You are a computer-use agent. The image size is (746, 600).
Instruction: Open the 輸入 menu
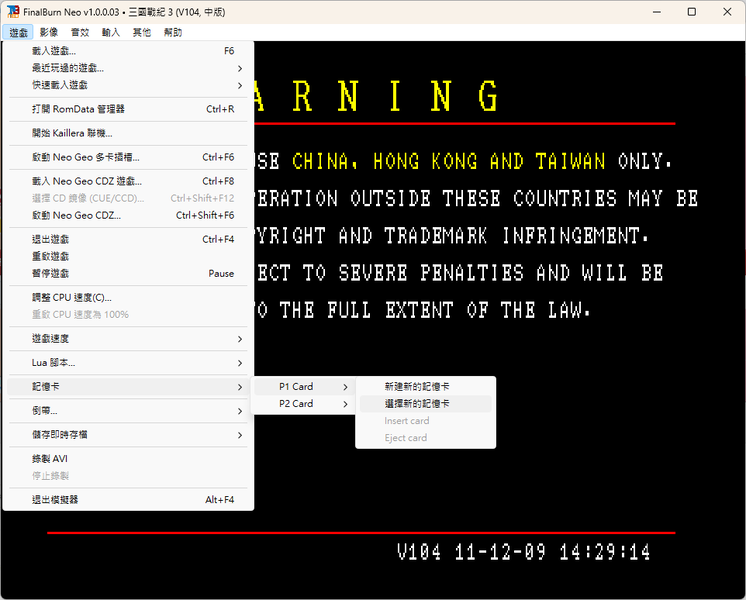coord(111,32)
